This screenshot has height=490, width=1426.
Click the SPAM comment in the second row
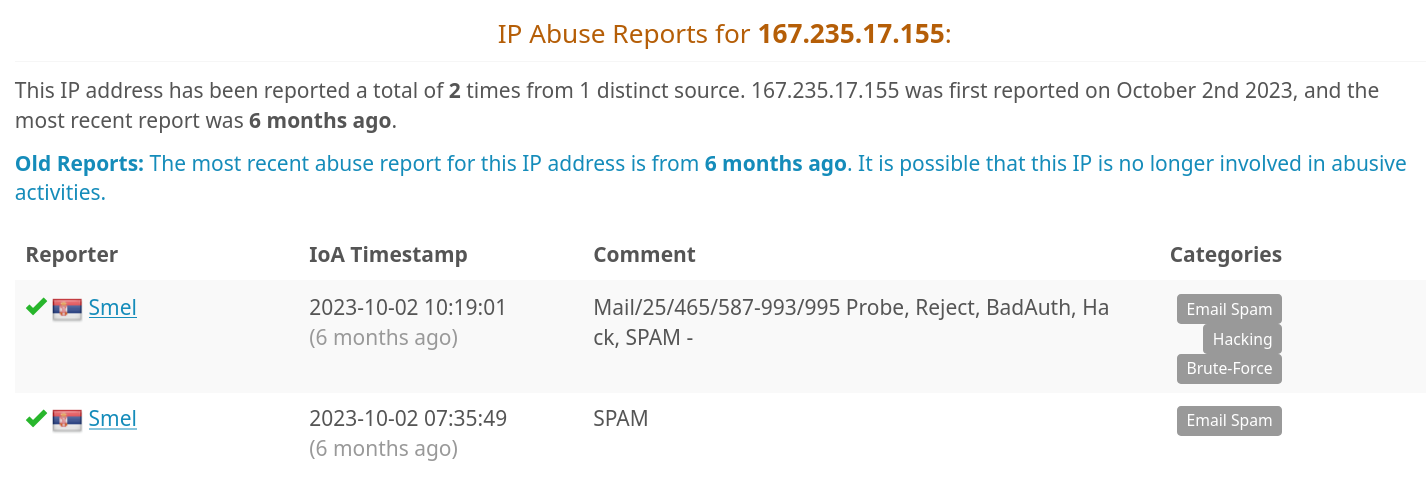pos(621,419)
